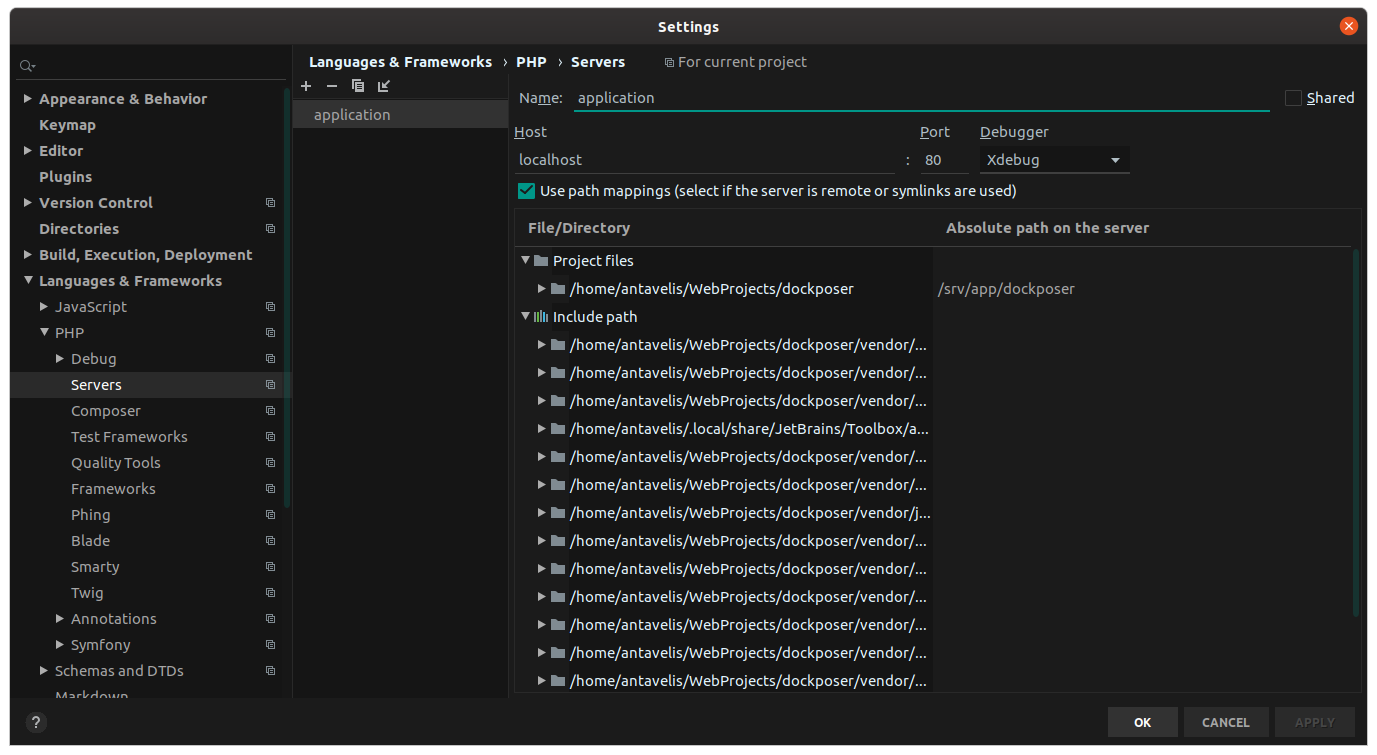This screenshot has width=1377, height=755.
Task: Select Quality Tools settings
Action: click(116, 463)
